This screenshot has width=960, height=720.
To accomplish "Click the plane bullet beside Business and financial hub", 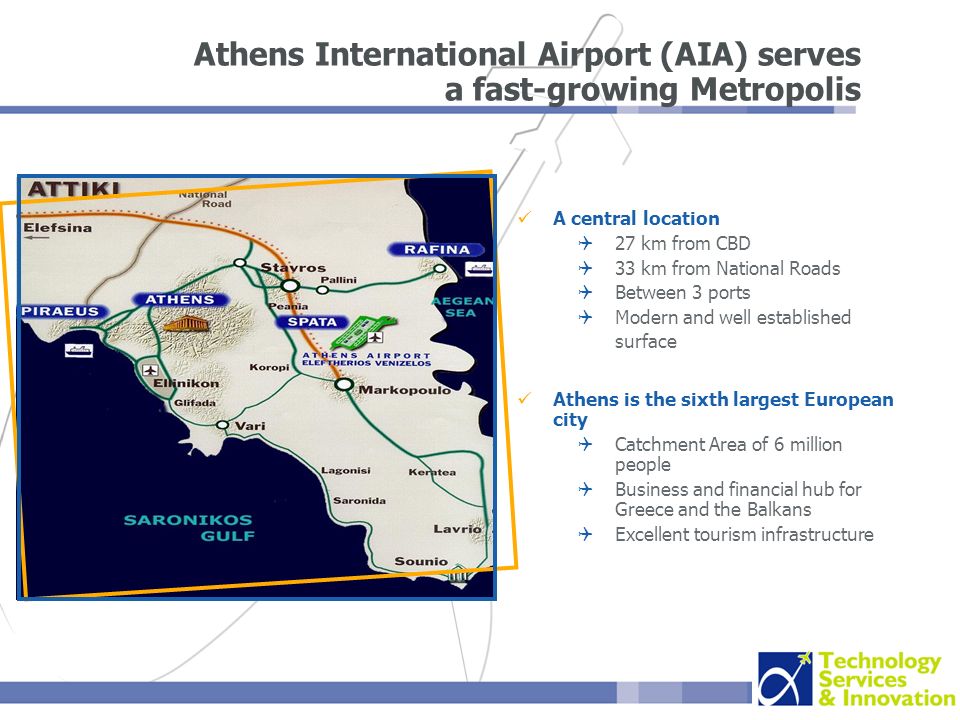I will pos(585,489).
